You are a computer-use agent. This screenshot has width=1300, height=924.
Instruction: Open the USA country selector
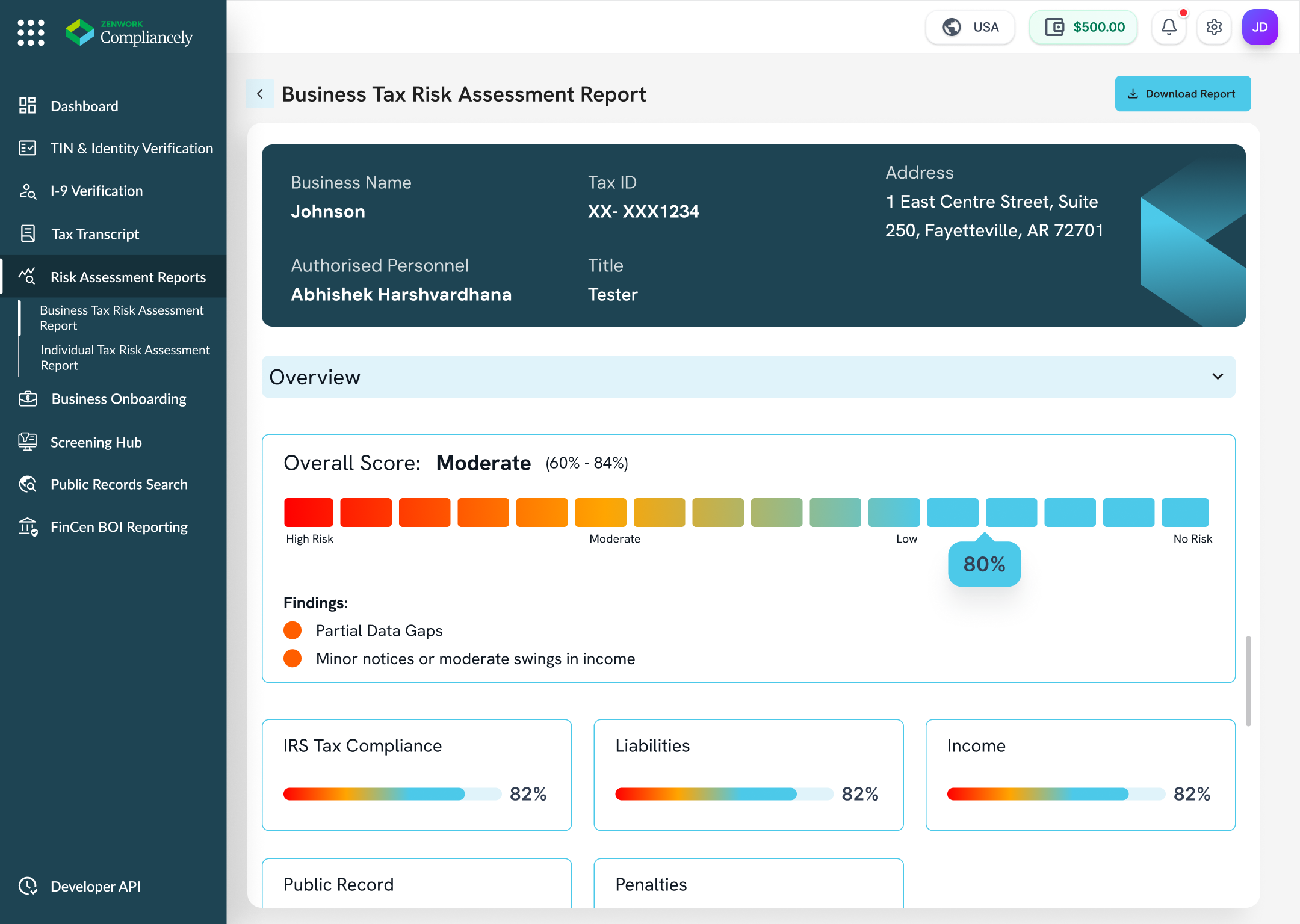pos(970,27)
